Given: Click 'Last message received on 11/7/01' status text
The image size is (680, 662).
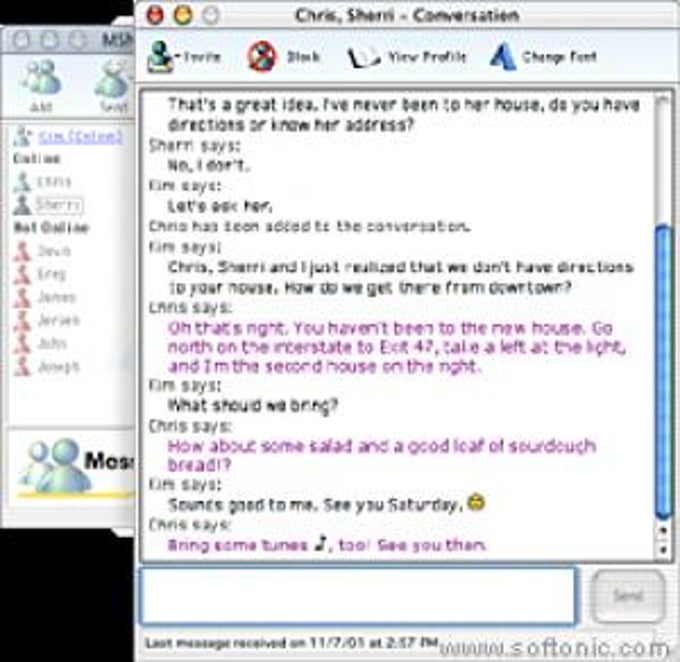Looking at the screenshot, I should tap(291, 642).
